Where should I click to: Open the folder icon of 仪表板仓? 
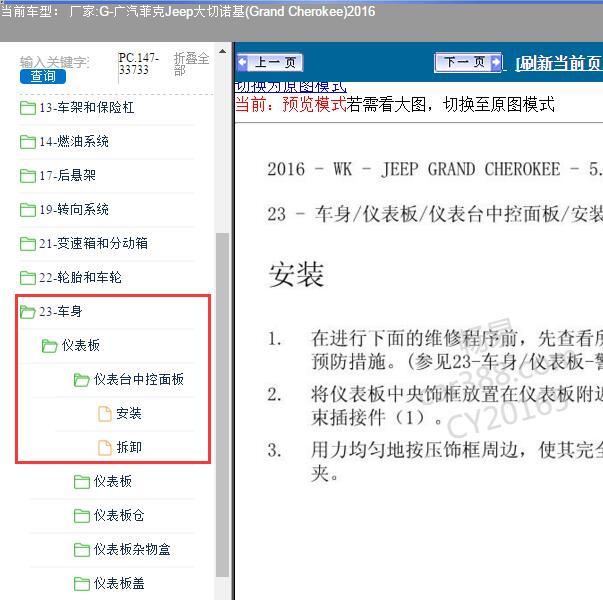82,516
